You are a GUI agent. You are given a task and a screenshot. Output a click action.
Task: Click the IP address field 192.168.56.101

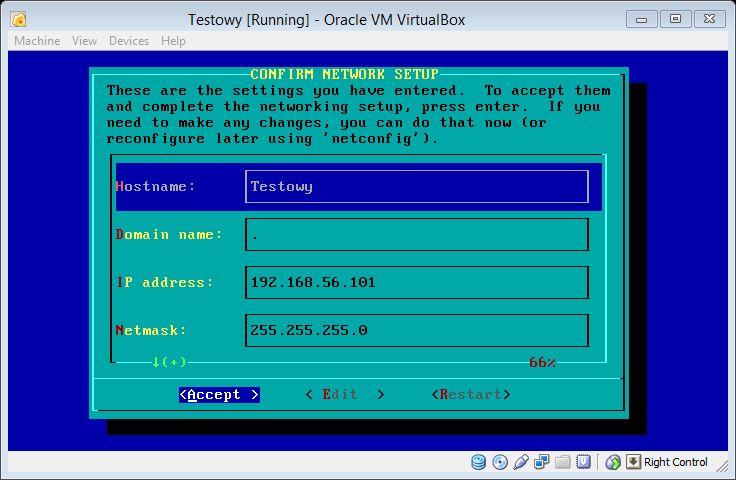coord(417,282)
